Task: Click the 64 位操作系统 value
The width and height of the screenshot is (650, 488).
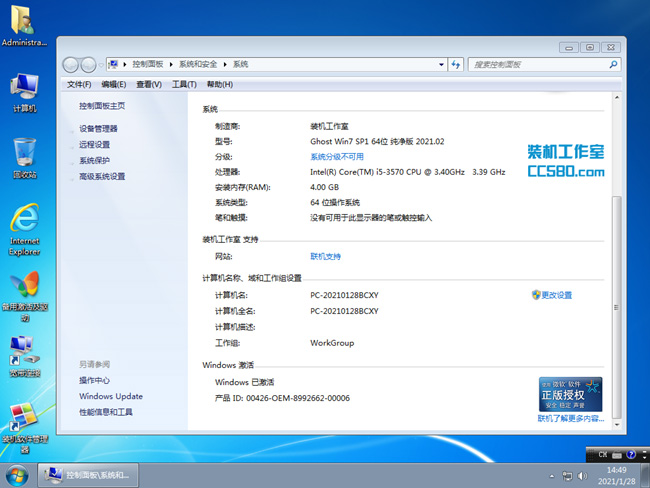Action: 335,203
